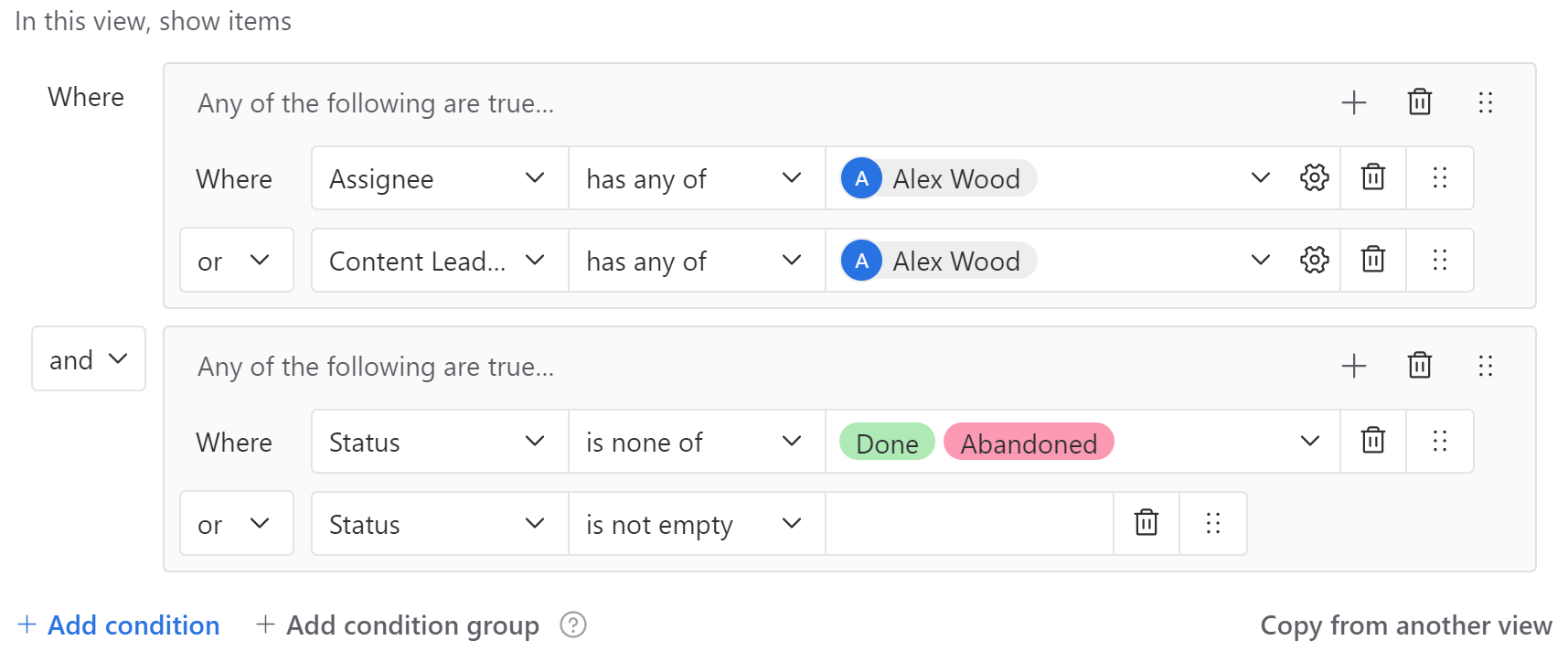Delete the 'is not empty' Status row
Viewport: 1568px width, 662px height.
(1147, 523)
